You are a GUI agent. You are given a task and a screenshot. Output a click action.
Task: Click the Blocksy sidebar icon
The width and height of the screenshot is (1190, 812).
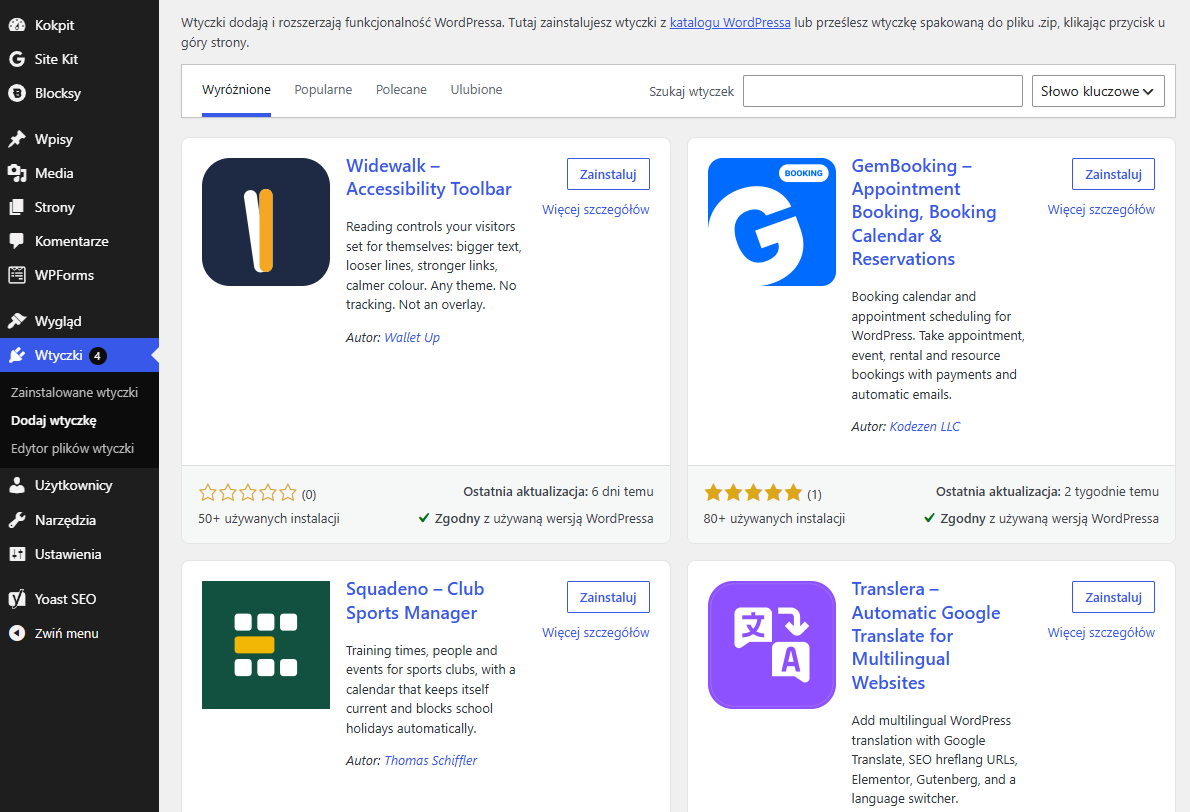tap(17, 93)
